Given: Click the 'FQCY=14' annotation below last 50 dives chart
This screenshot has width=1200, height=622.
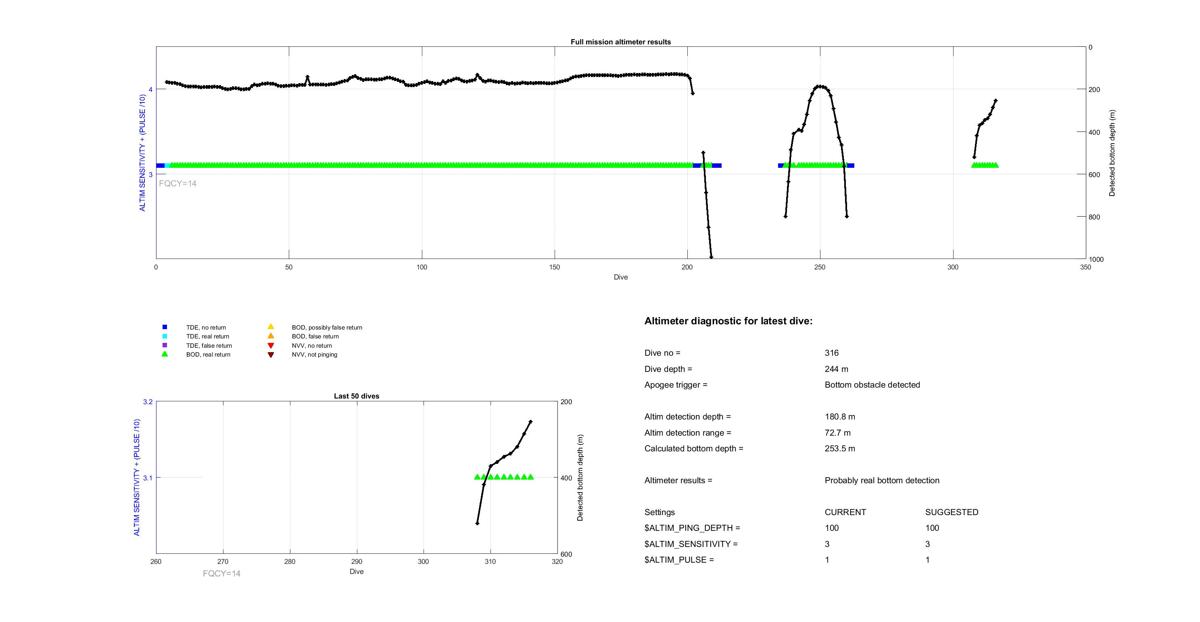Looking at the screenshot, I should point(221,574).
